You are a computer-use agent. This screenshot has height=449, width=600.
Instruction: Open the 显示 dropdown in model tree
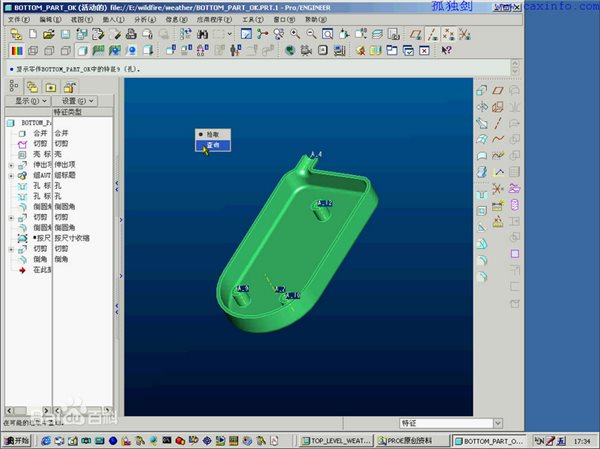(x=29, y=101)
